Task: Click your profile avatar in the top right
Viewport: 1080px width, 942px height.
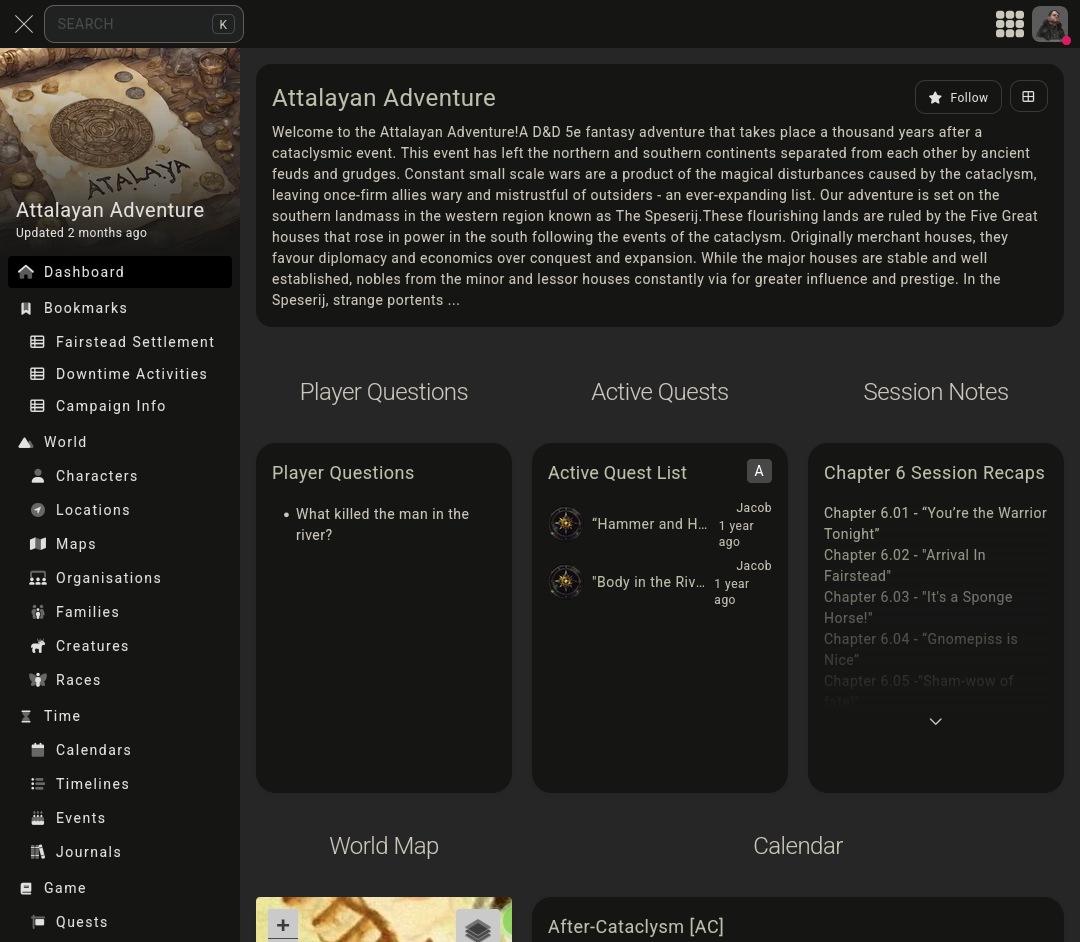Action: tap(1050, 23)
